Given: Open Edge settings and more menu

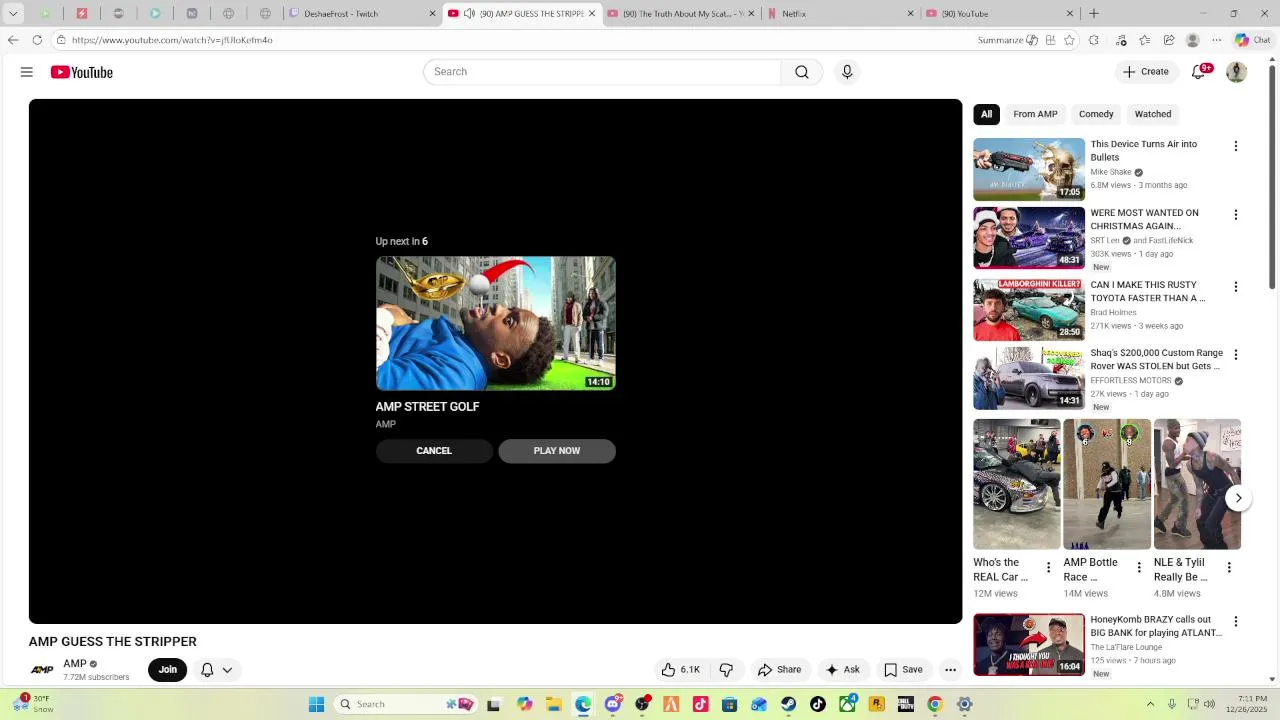Looking at the screenshot, I should (x=1216, y=40).
